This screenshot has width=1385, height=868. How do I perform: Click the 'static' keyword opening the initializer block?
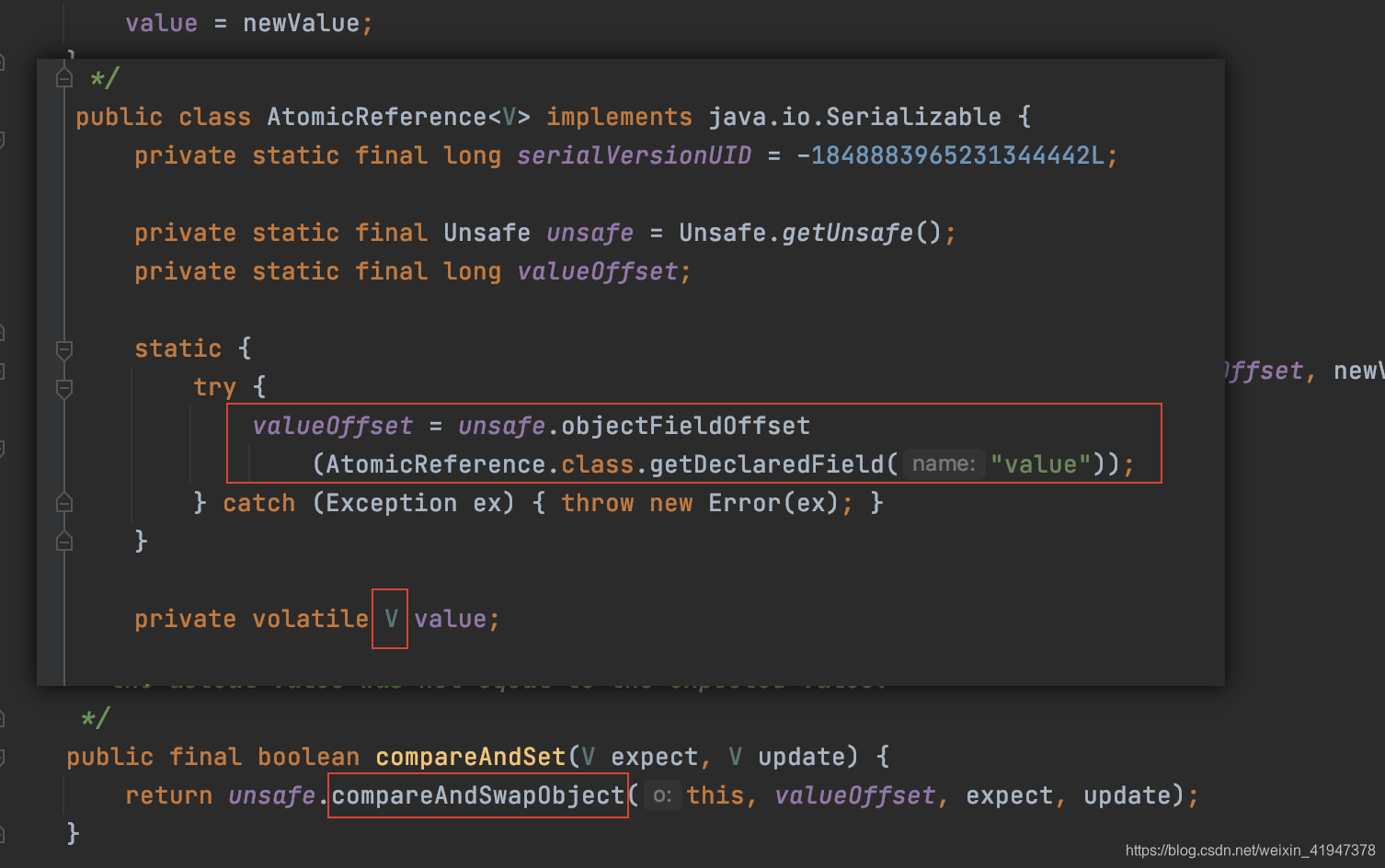(177, 348)
